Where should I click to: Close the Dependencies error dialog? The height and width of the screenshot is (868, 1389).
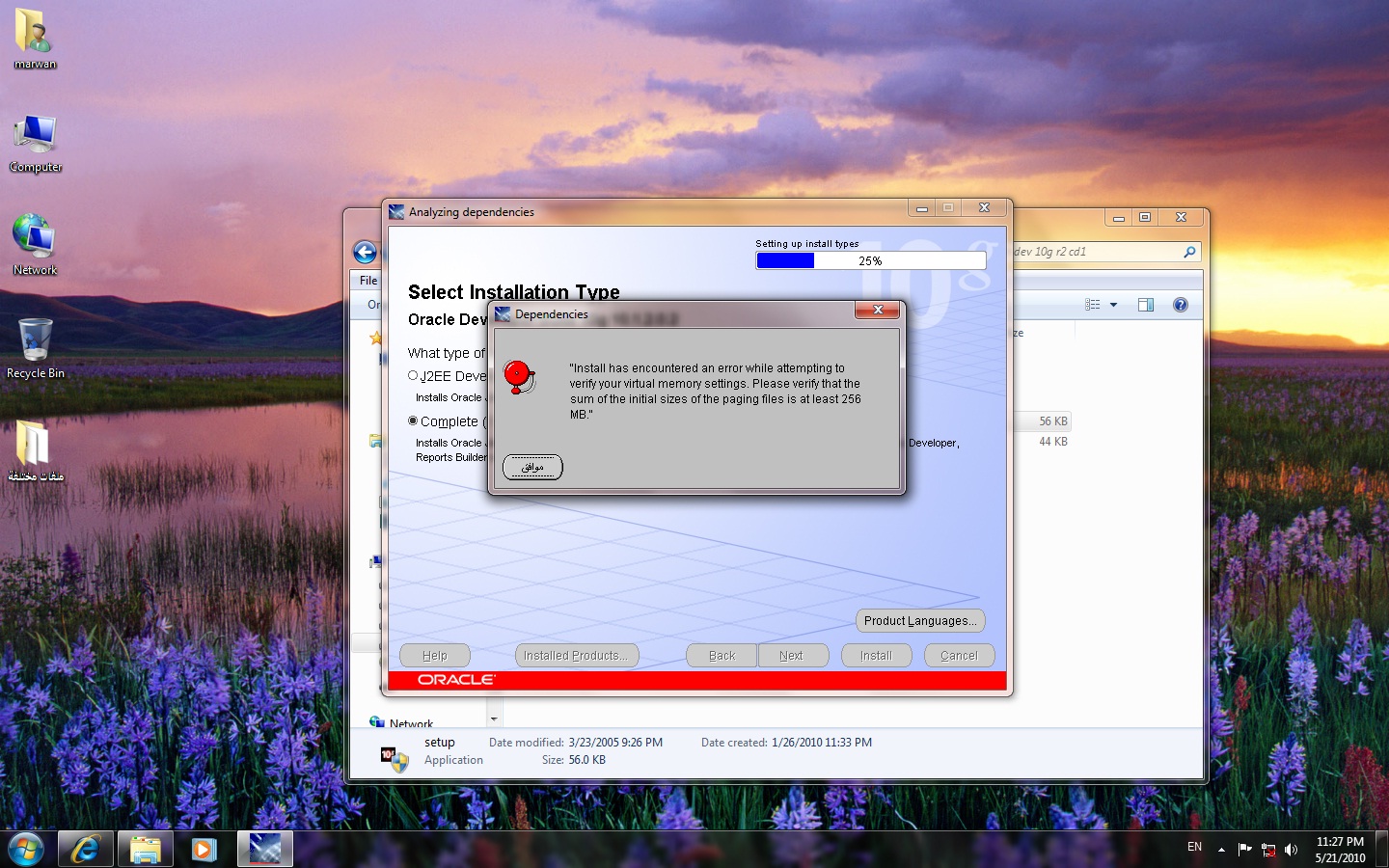click(877, 310)
